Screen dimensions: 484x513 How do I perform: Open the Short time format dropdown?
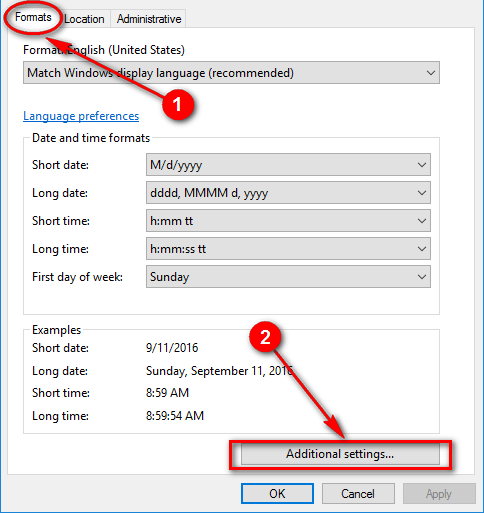pyautogui.click(x=288, y=221)
